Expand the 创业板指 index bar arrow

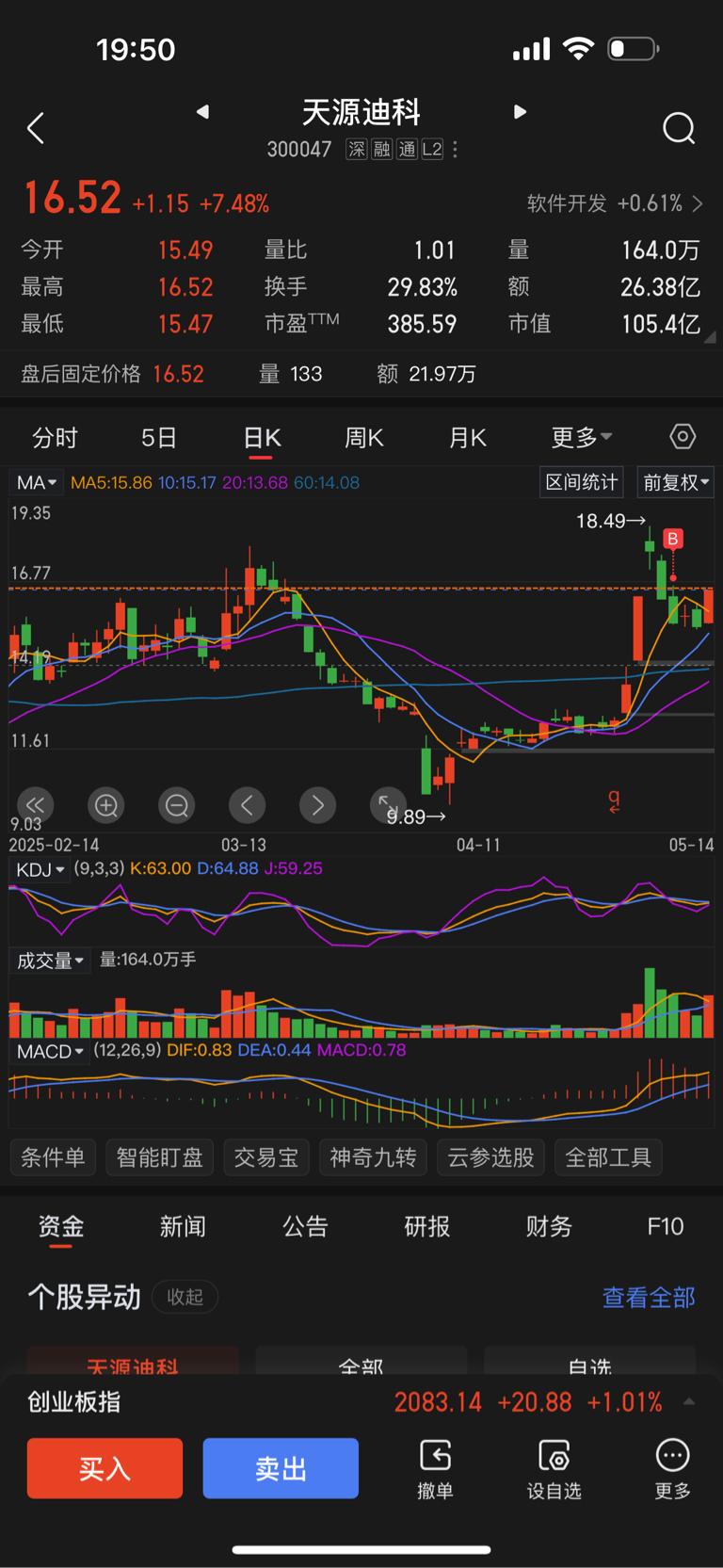tap(689, 1401)
